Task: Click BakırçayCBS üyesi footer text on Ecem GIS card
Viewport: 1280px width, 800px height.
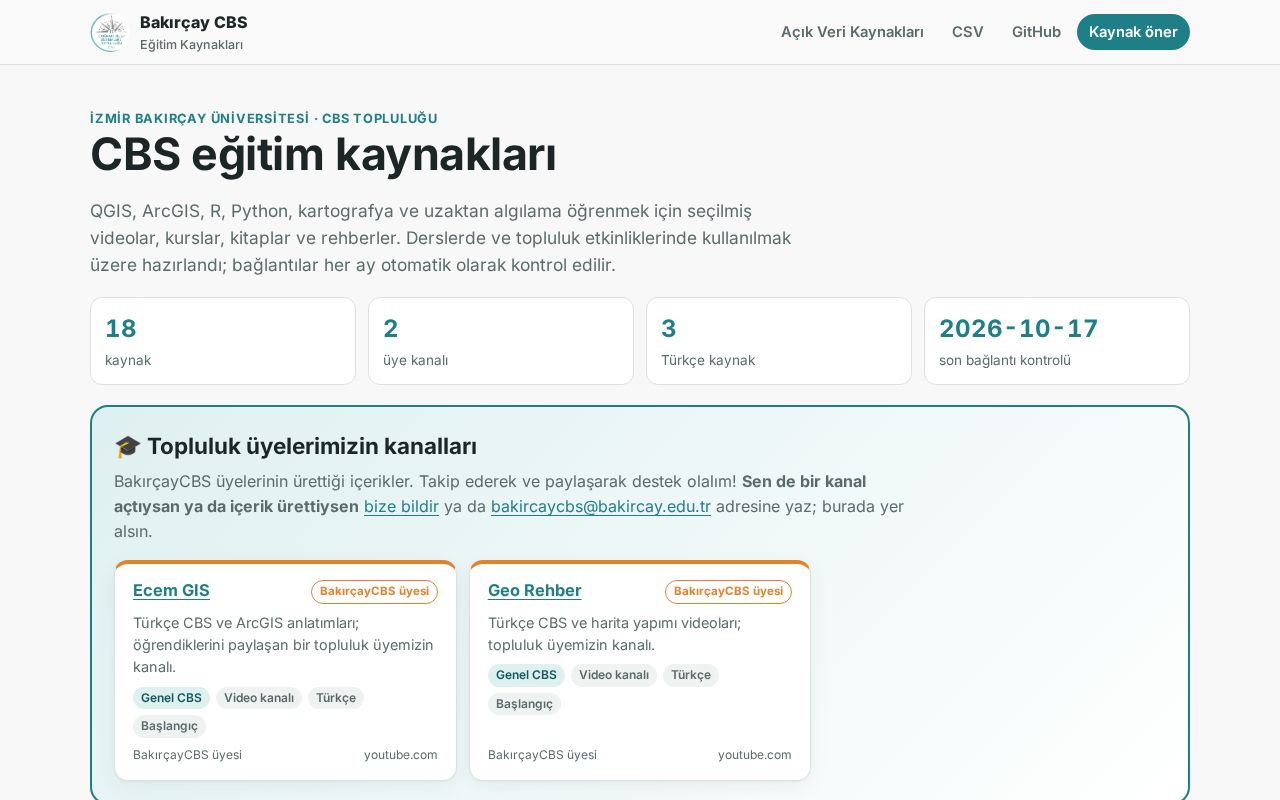Action: [187, 755]
